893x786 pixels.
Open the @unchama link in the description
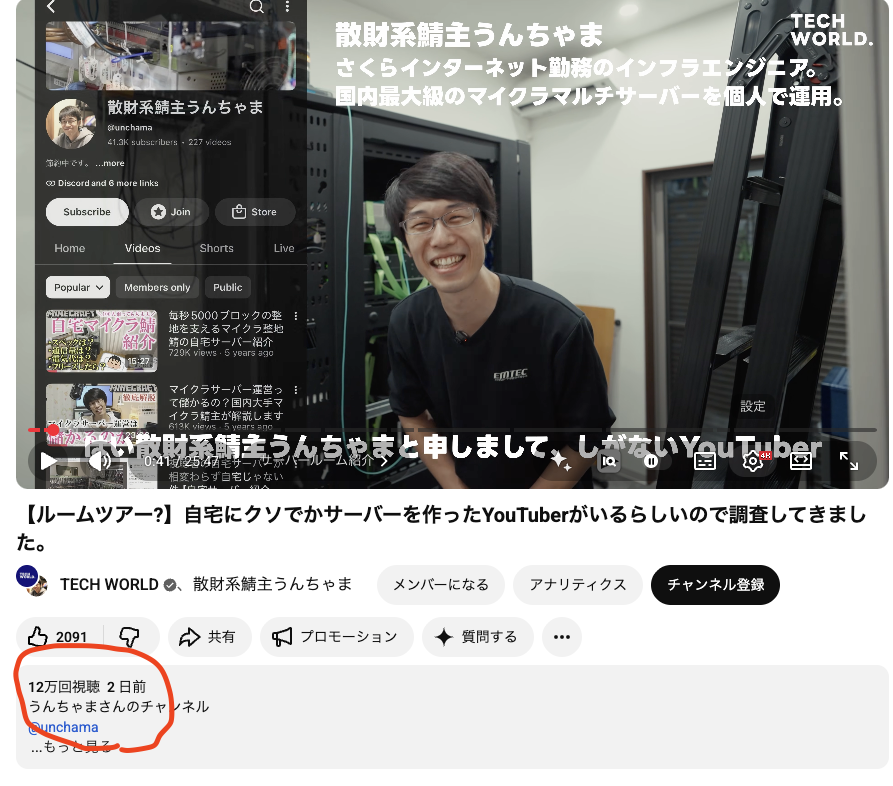pos(63,727)
